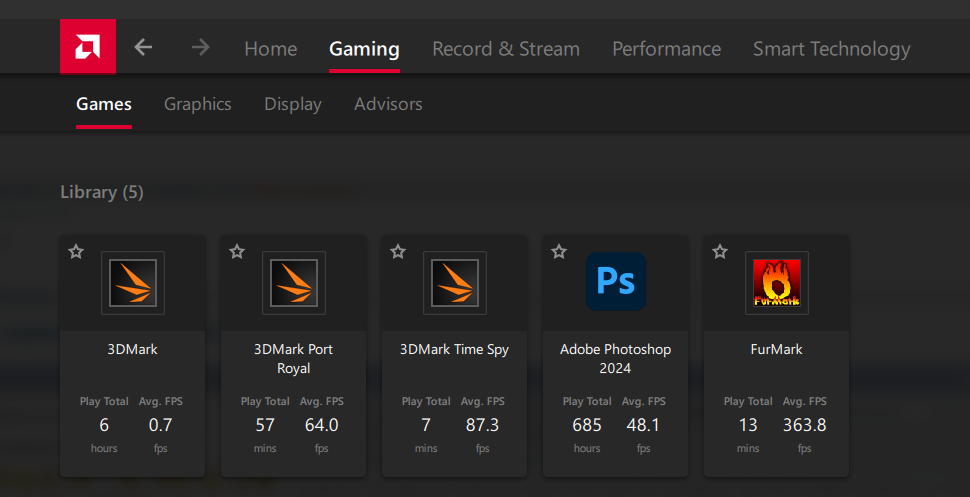Switch to the Performance tab
Viewport: 970px width, 497px height.
pyautogui.click(x=666, y=49)
